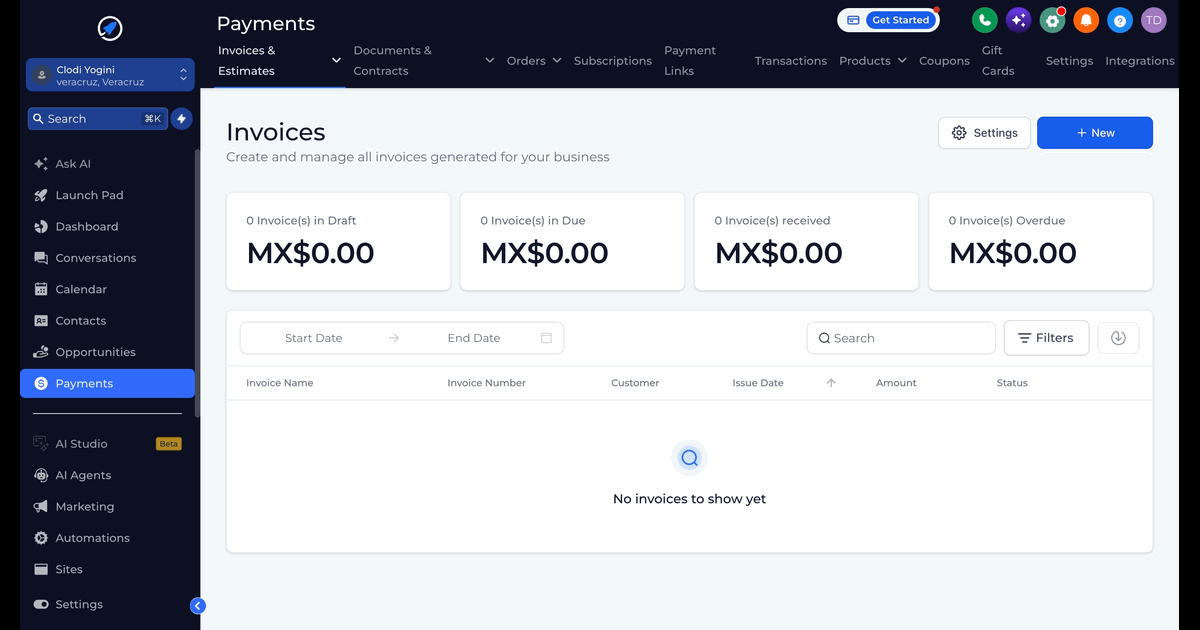Expand the Documents & Contracts dropdown
1200x630 pixels.
click(x=490, y=61)
